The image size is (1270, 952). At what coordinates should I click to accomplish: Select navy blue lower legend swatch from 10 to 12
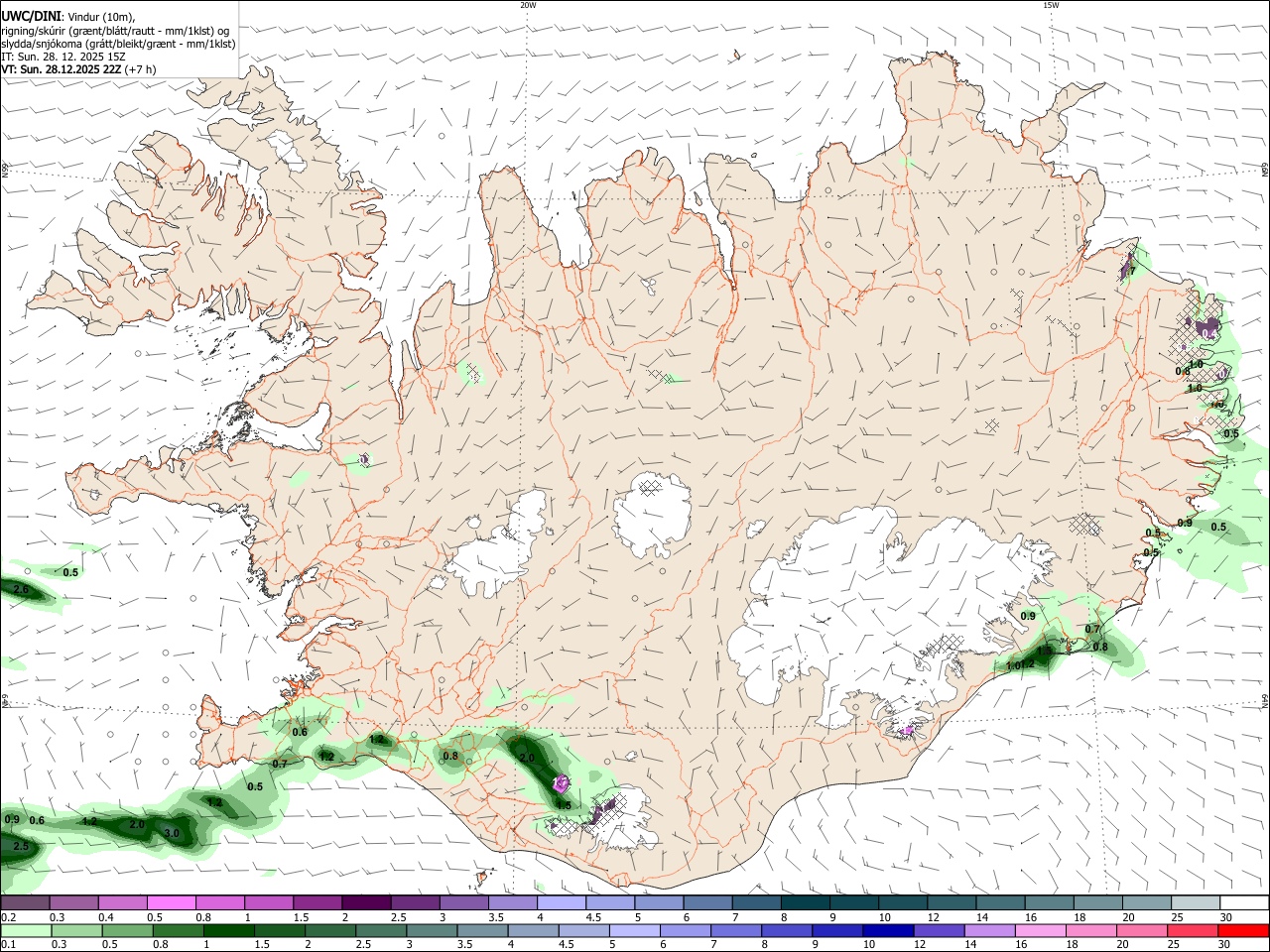pos(889,930)
